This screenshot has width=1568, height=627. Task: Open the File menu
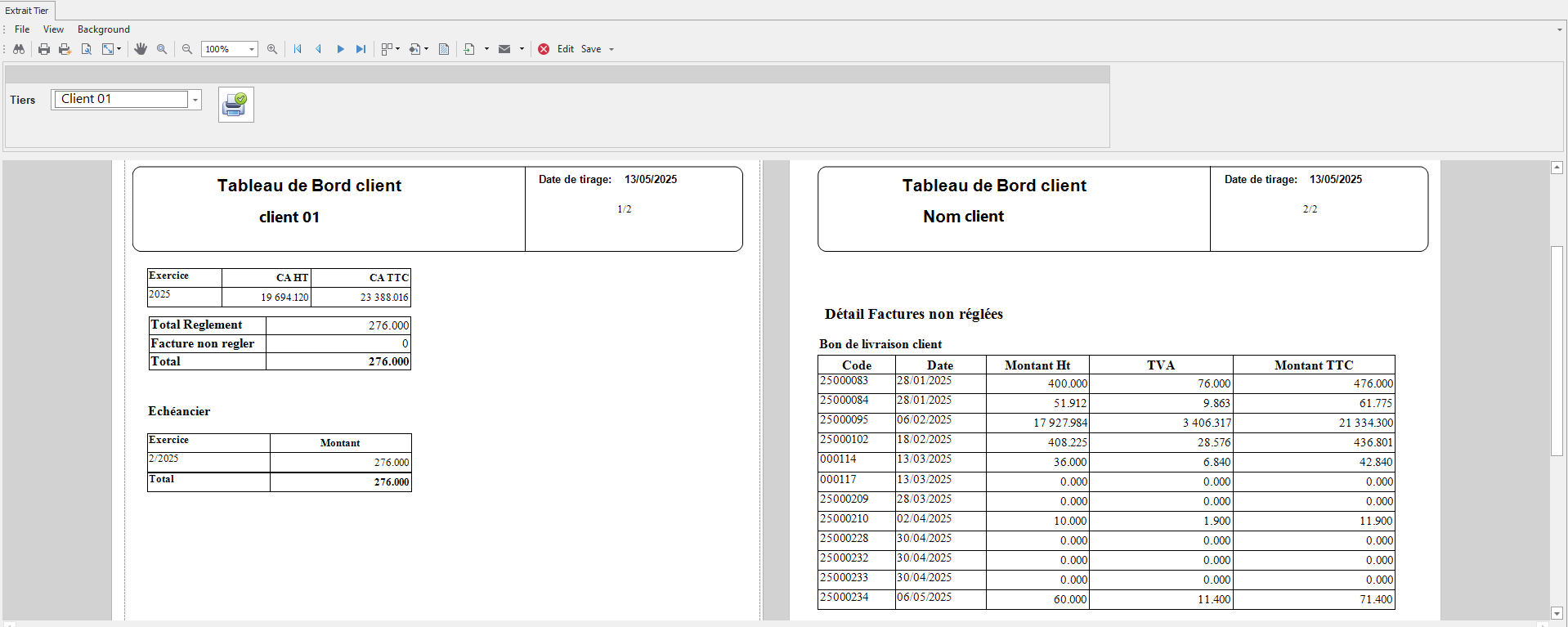pos(22,29)
